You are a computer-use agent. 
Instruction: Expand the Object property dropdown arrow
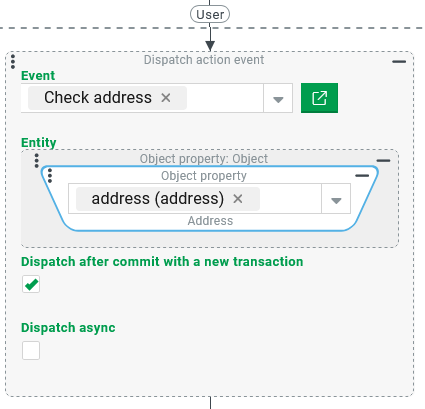coord(336,200)
